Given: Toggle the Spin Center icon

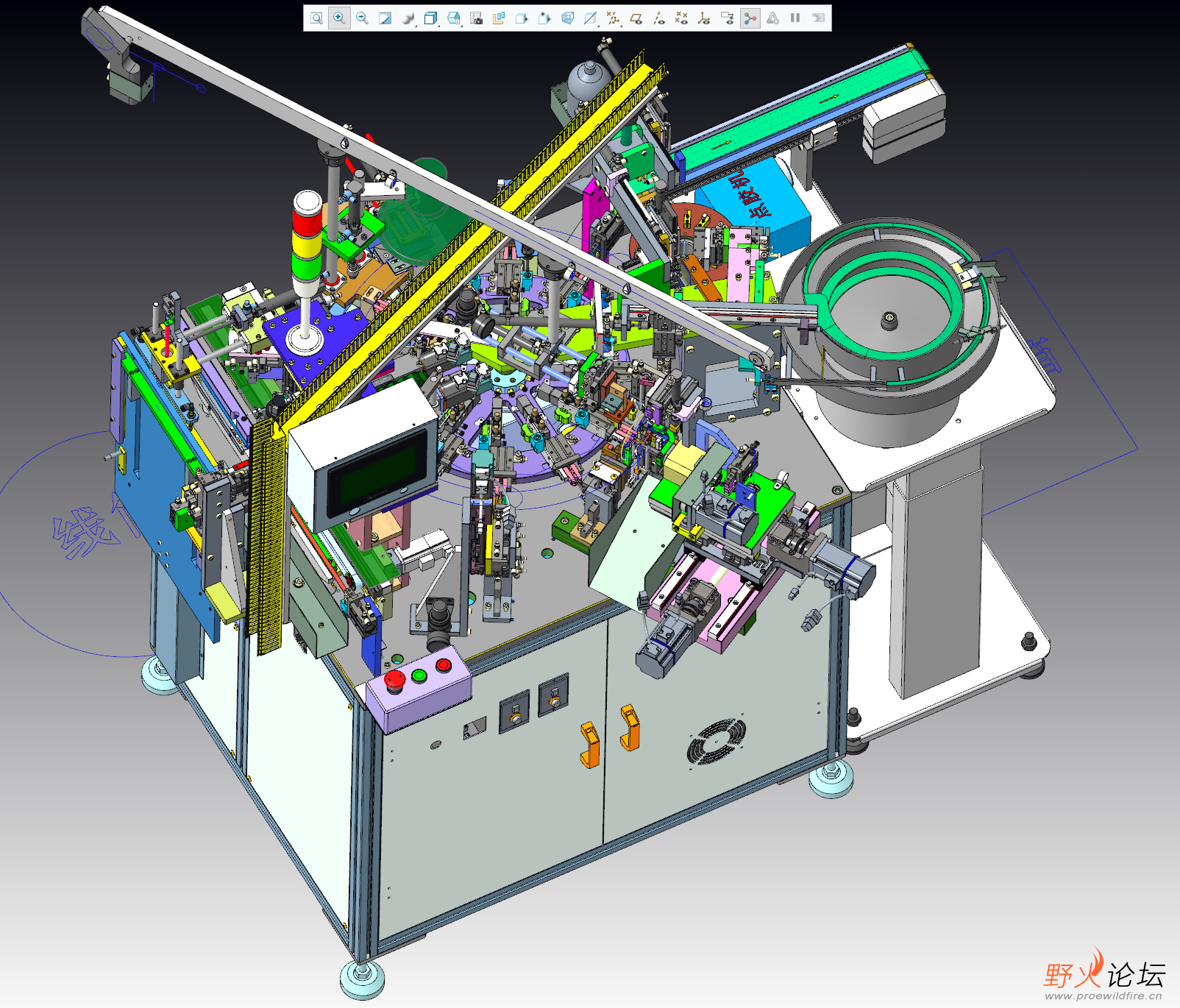Looking at the screenshot, I should [750, 18].
